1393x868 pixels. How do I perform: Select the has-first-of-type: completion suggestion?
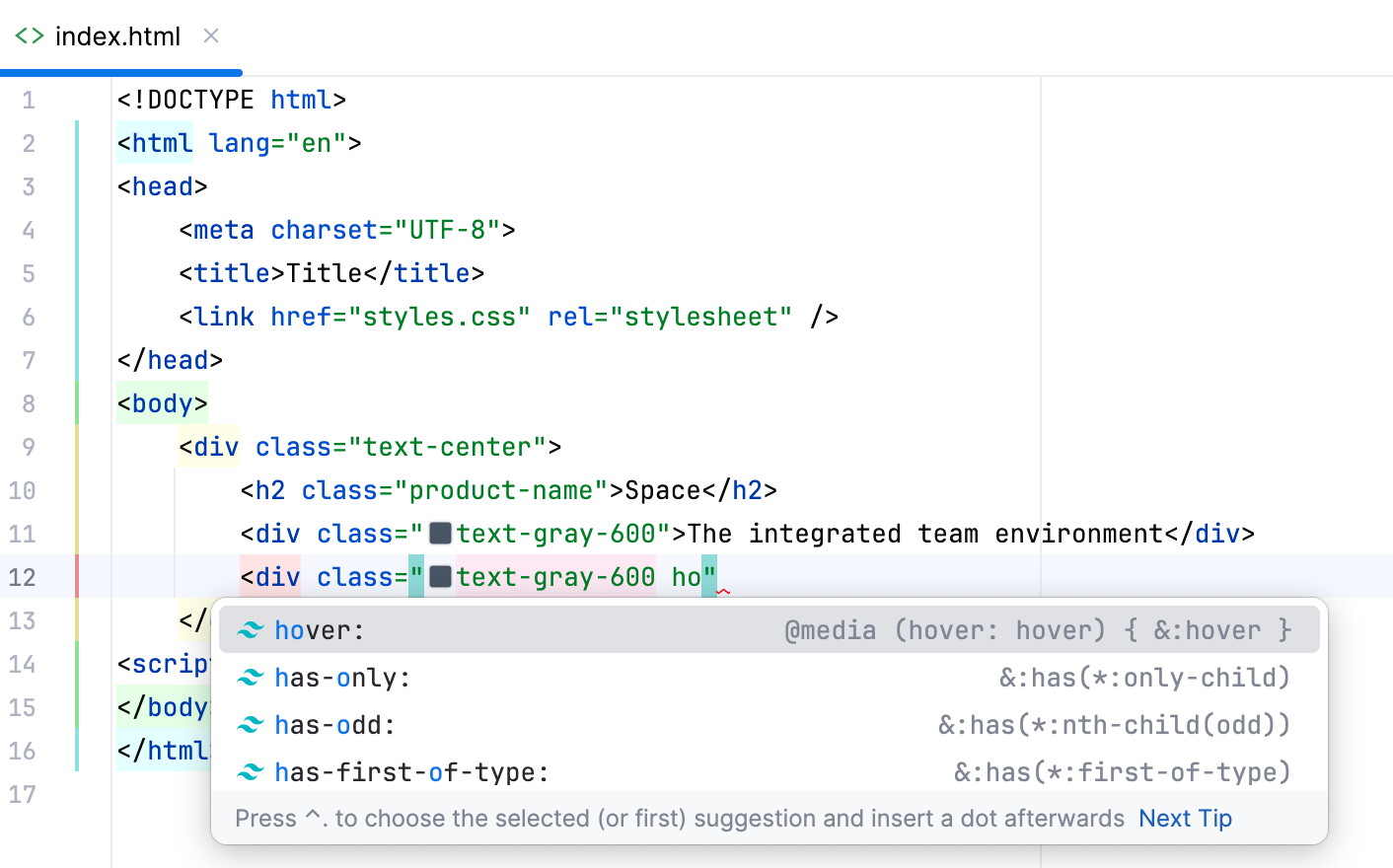[x=409, y=771]
